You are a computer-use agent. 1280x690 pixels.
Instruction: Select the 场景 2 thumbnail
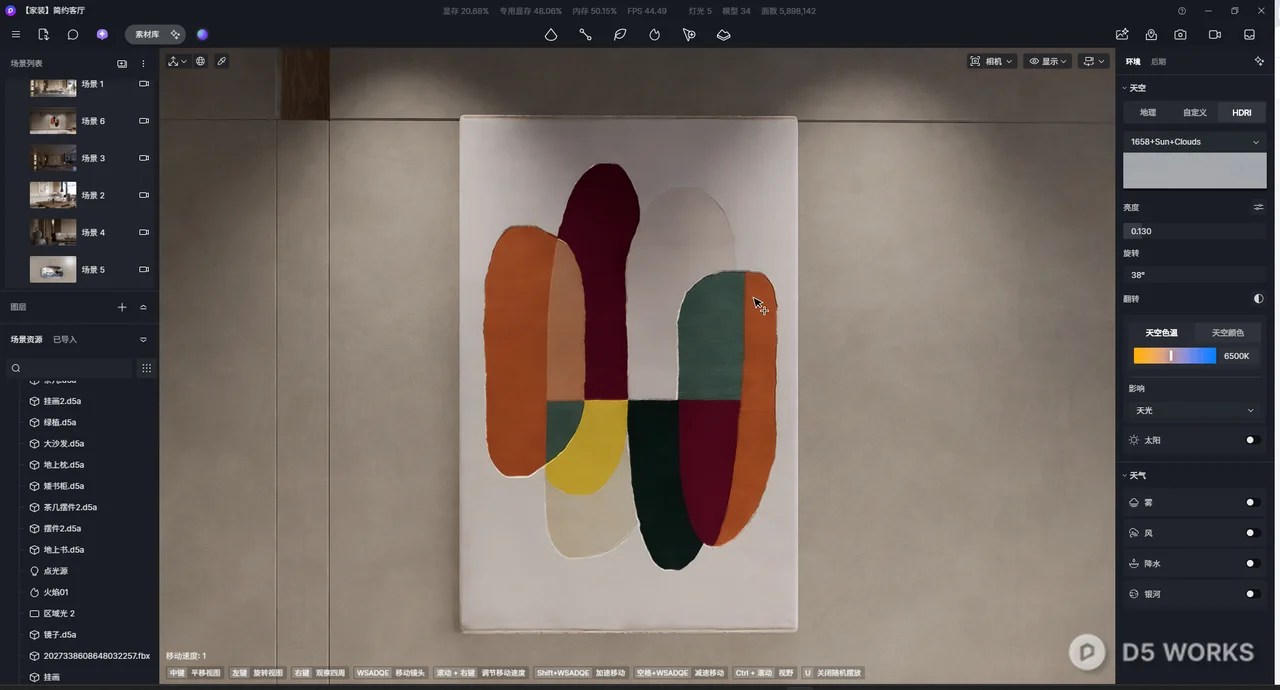(53, 195)
